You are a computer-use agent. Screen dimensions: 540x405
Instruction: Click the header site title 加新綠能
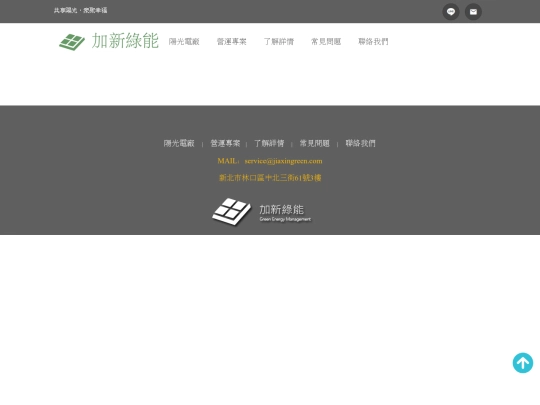point(125,41)
